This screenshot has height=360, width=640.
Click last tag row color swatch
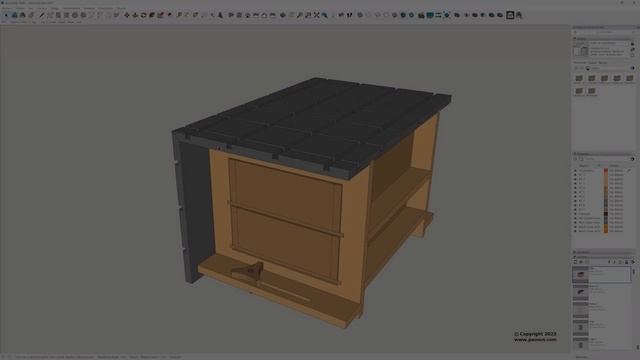(x=606, y=231)
